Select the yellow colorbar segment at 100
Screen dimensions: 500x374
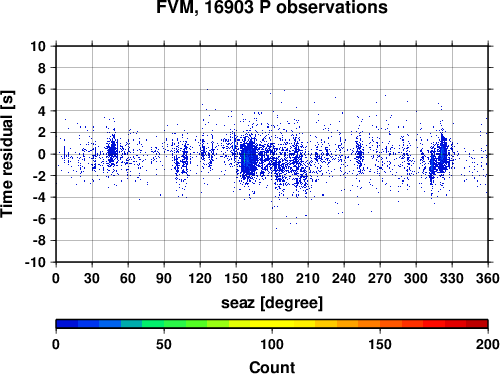[272, 324]
